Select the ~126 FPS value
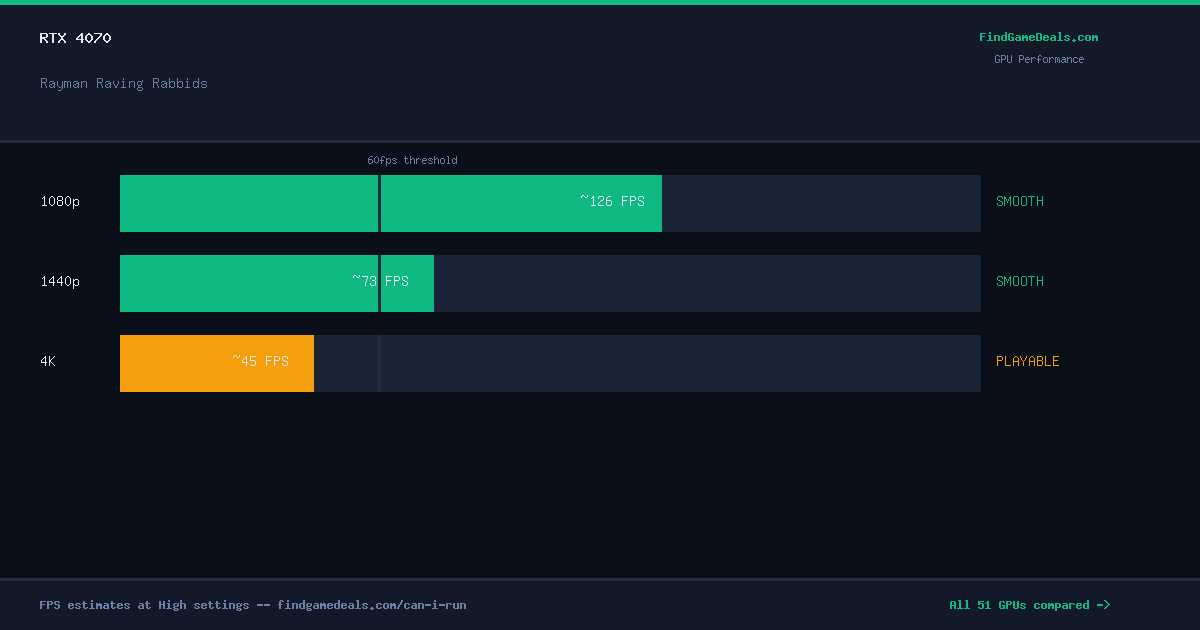 [x=612, y=201]
